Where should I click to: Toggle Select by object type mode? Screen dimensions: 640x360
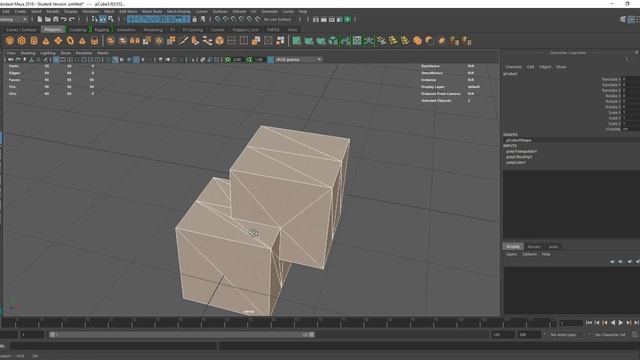click(103, 19)
